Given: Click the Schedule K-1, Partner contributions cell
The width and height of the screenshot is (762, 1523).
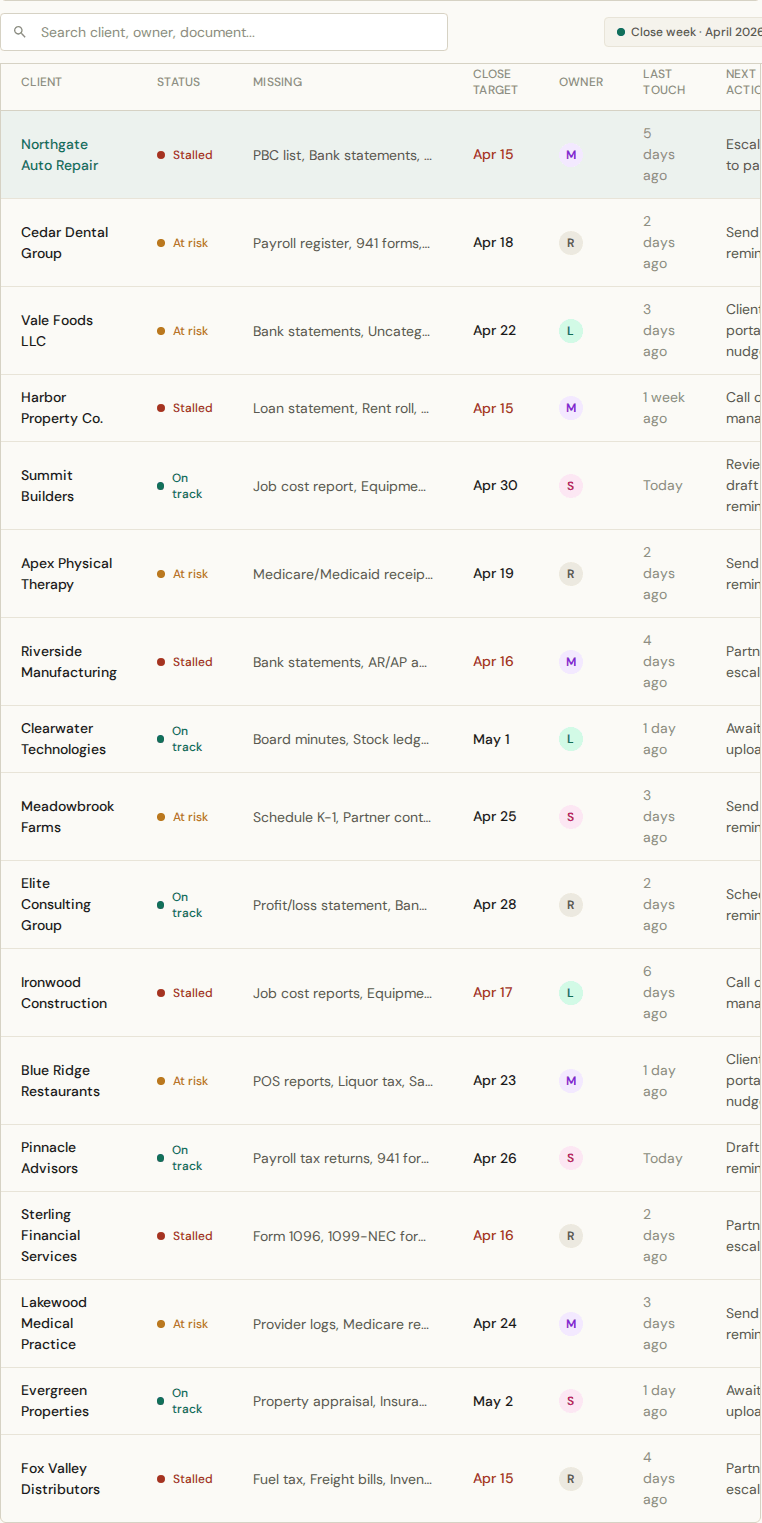Looking at the screenshot, I should (342, 817).
